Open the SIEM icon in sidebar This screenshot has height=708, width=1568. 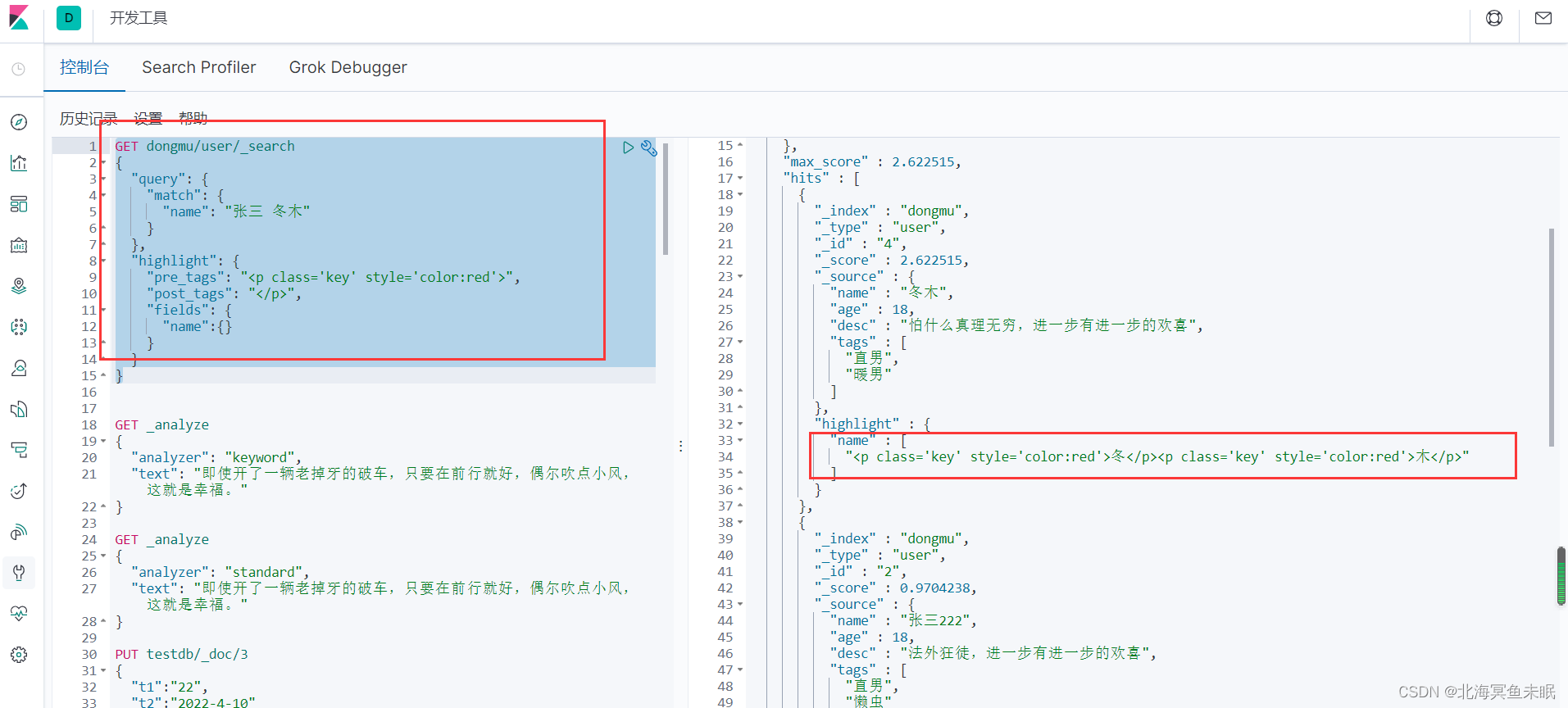pos(19,532)
